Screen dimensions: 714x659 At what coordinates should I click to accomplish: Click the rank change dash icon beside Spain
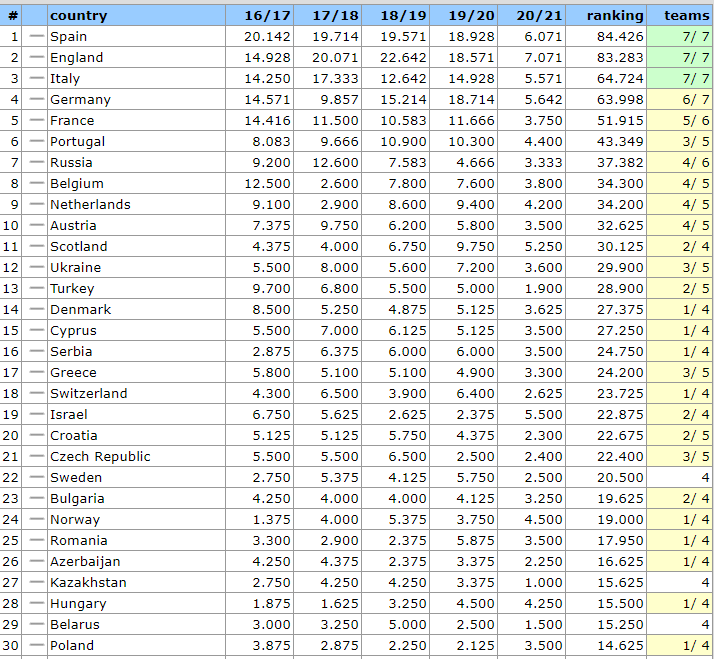pyautogui.click(x=37, y=36)
